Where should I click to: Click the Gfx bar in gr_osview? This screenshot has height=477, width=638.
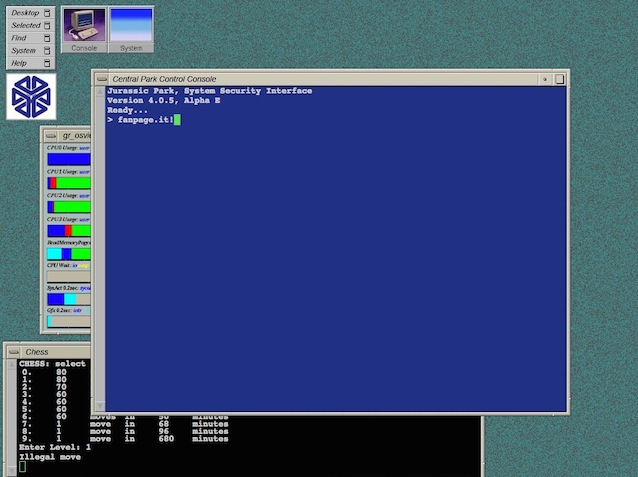(69, 321)
